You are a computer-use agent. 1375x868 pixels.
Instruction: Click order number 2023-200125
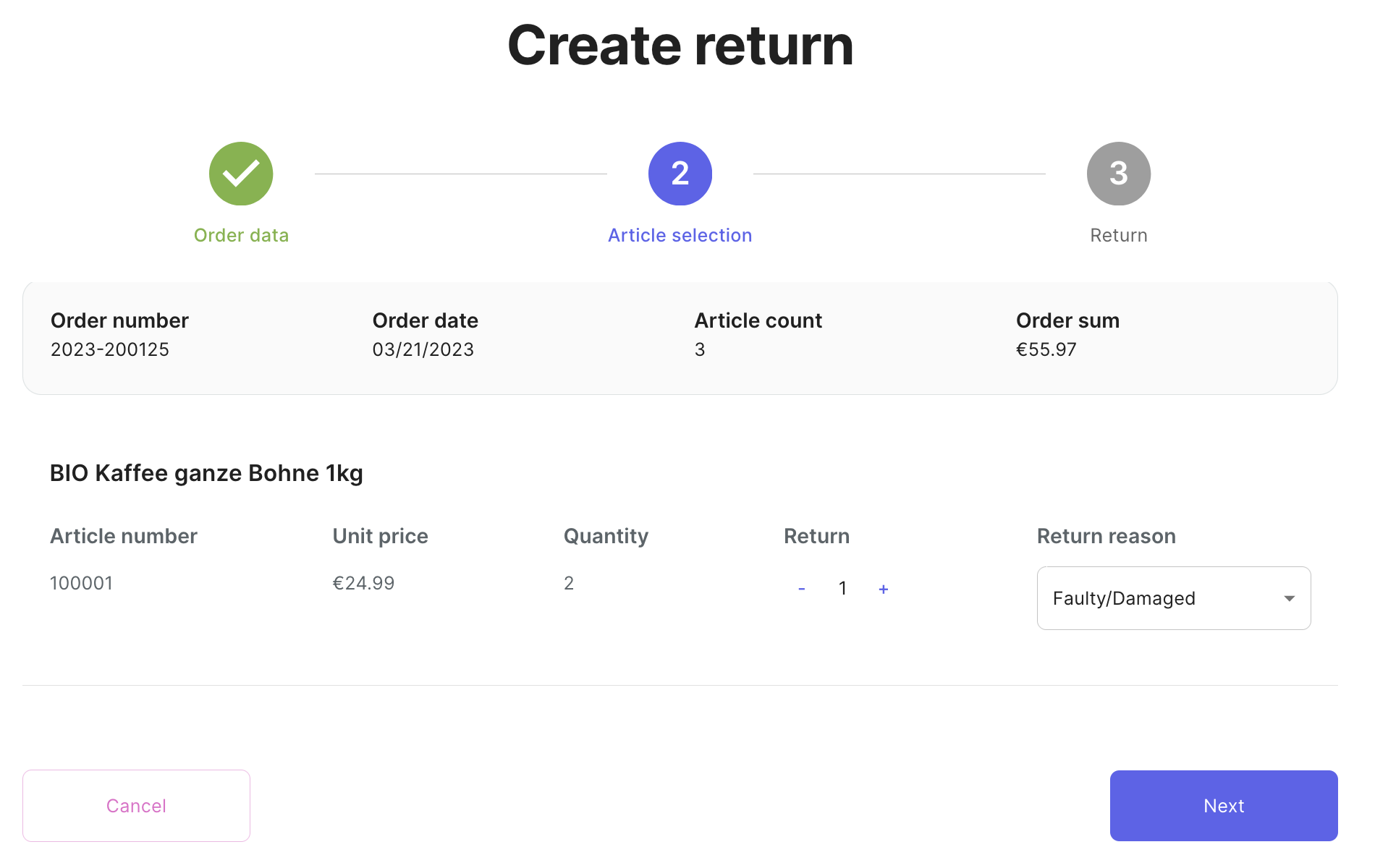(110, 350)
